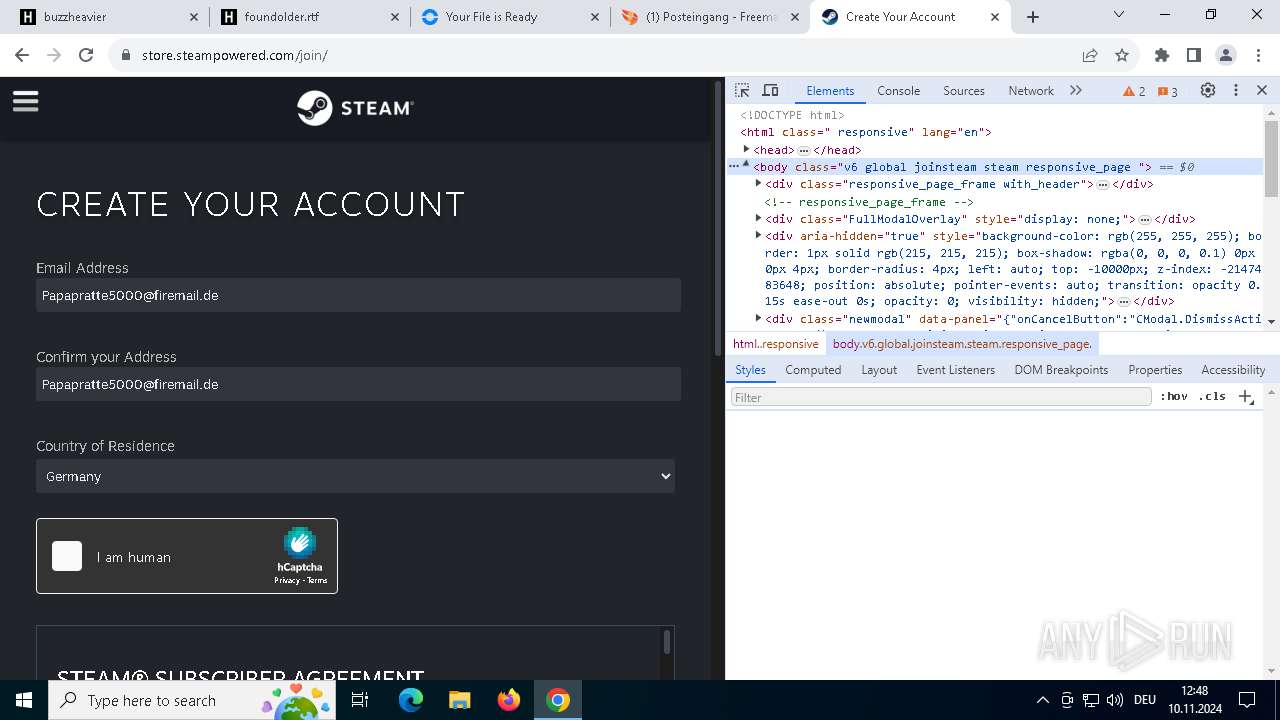Image resolution: width=1280 pixels, height=720 pixels.
Task: Select the body breadcrumb item
Action: point(961,343)
